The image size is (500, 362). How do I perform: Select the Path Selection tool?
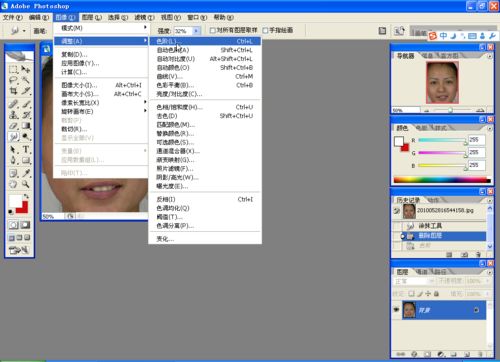[13, 150]
